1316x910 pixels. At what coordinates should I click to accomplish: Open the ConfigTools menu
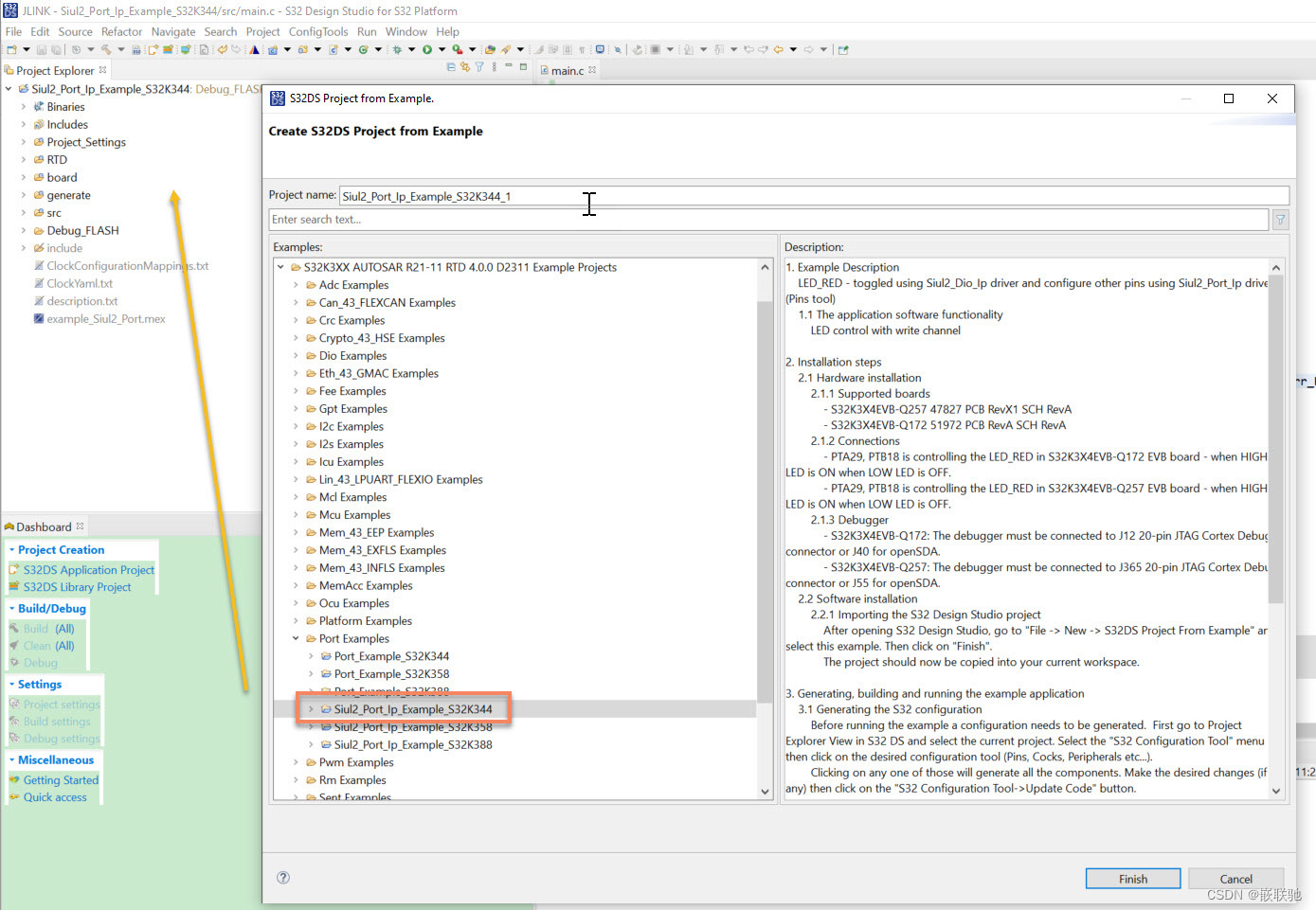(x=318, y=31)
